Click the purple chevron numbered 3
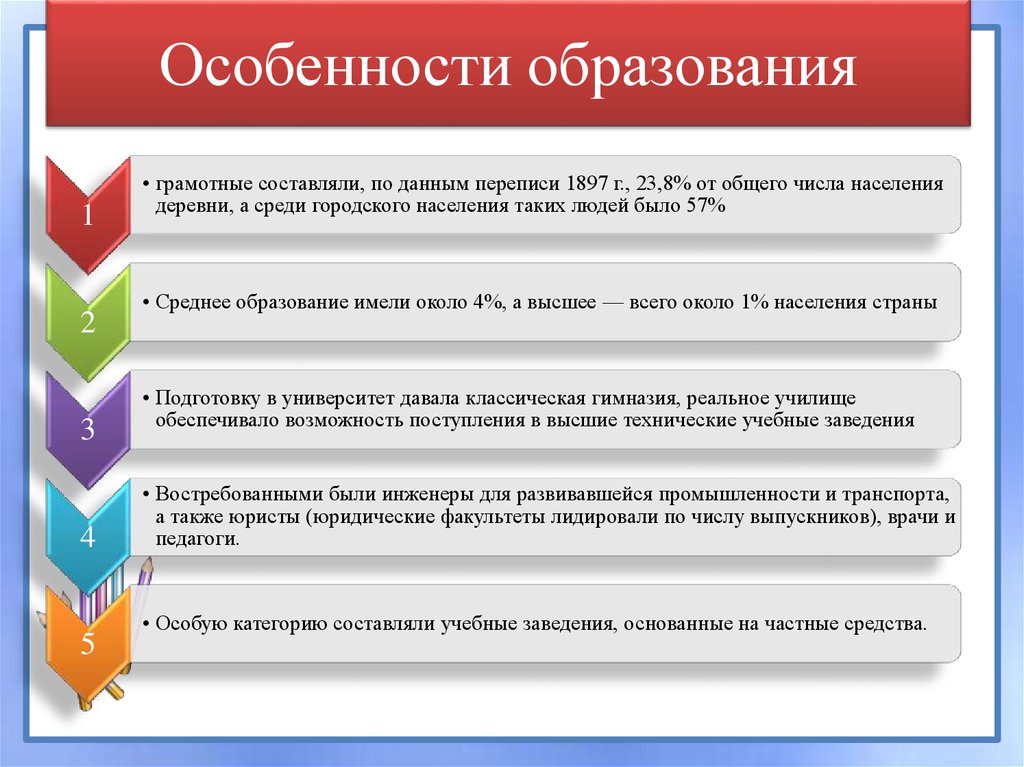Image resolution: width=1024 pixels, height=767 pixels. (88, 428)
